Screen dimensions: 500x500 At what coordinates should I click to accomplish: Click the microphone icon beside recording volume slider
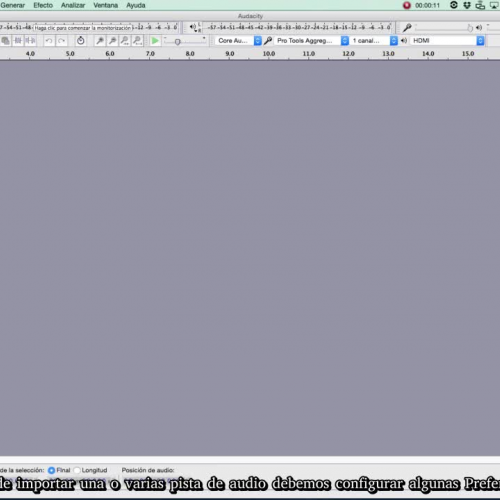click(x=407, y=28)
